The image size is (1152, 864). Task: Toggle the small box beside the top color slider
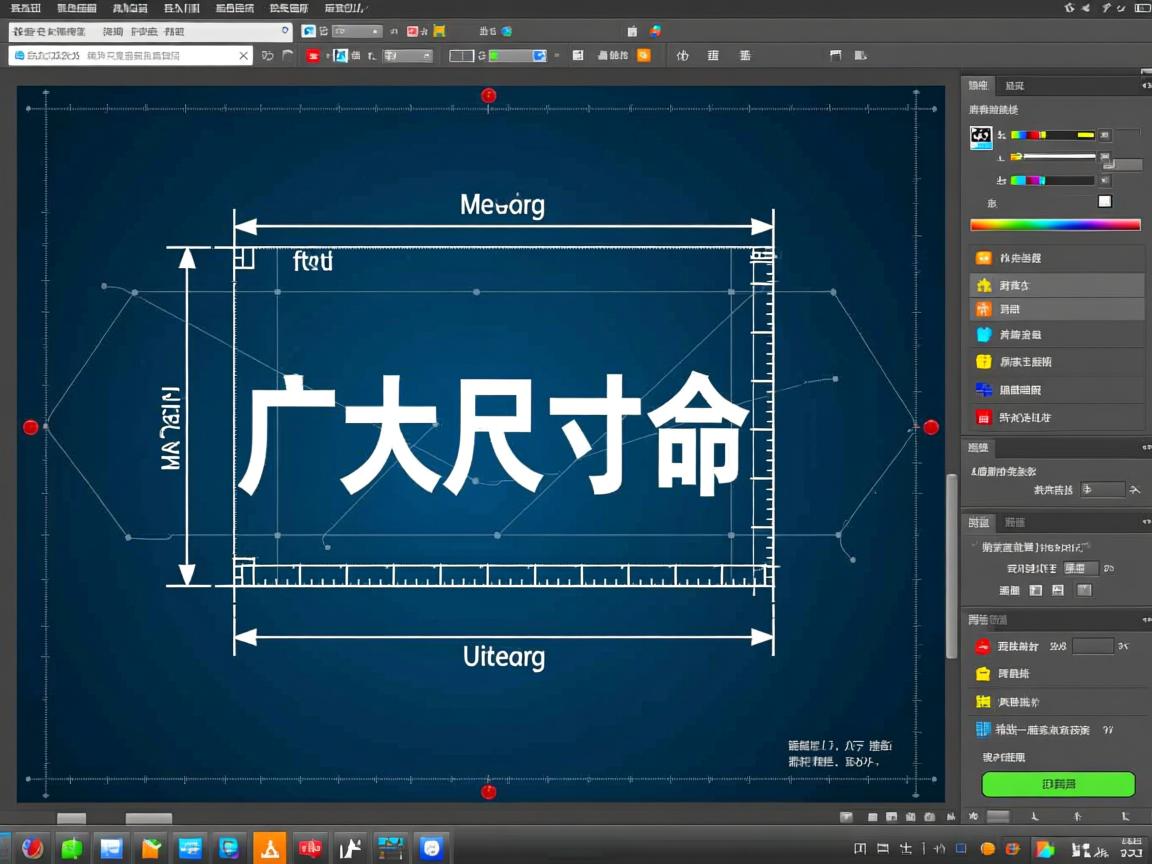point(1105,135)
